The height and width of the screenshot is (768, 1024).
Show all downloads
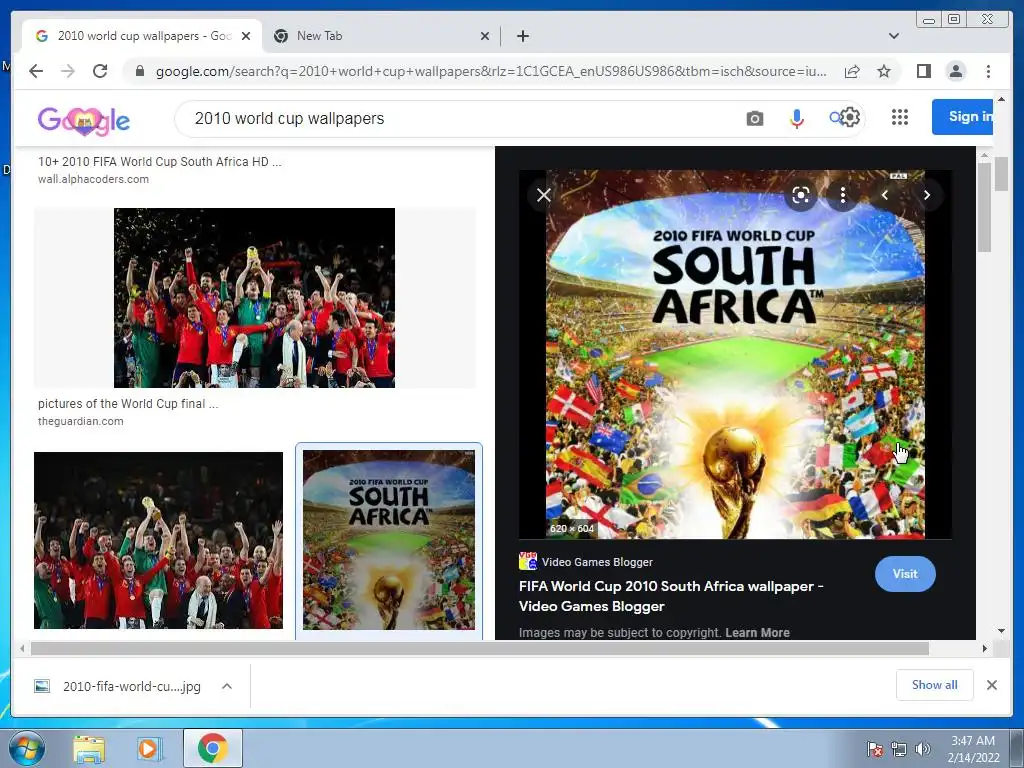tap(935, 684)
